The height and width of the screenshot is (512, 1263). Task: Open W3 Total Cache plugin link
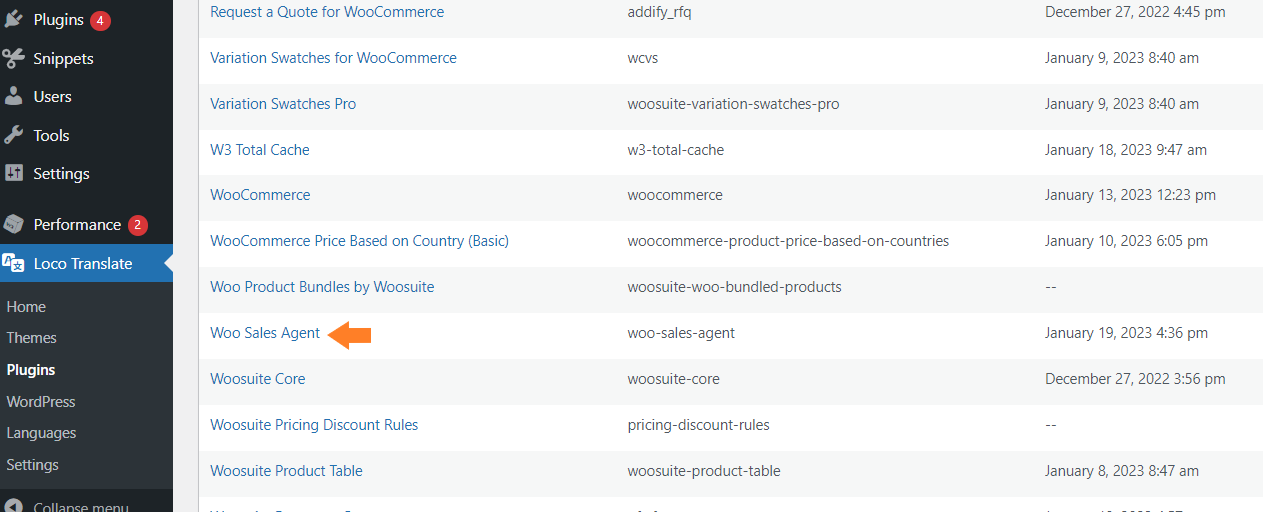click(x=260, y=150)
